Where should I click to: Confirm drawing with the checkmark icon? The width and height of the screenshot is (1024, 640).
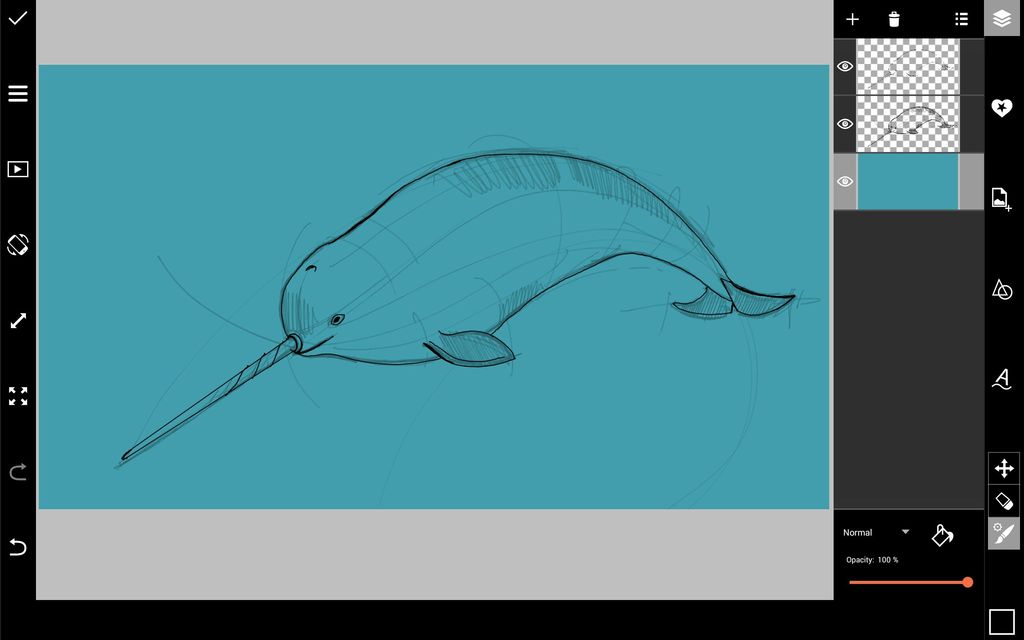tap(18, 18)
